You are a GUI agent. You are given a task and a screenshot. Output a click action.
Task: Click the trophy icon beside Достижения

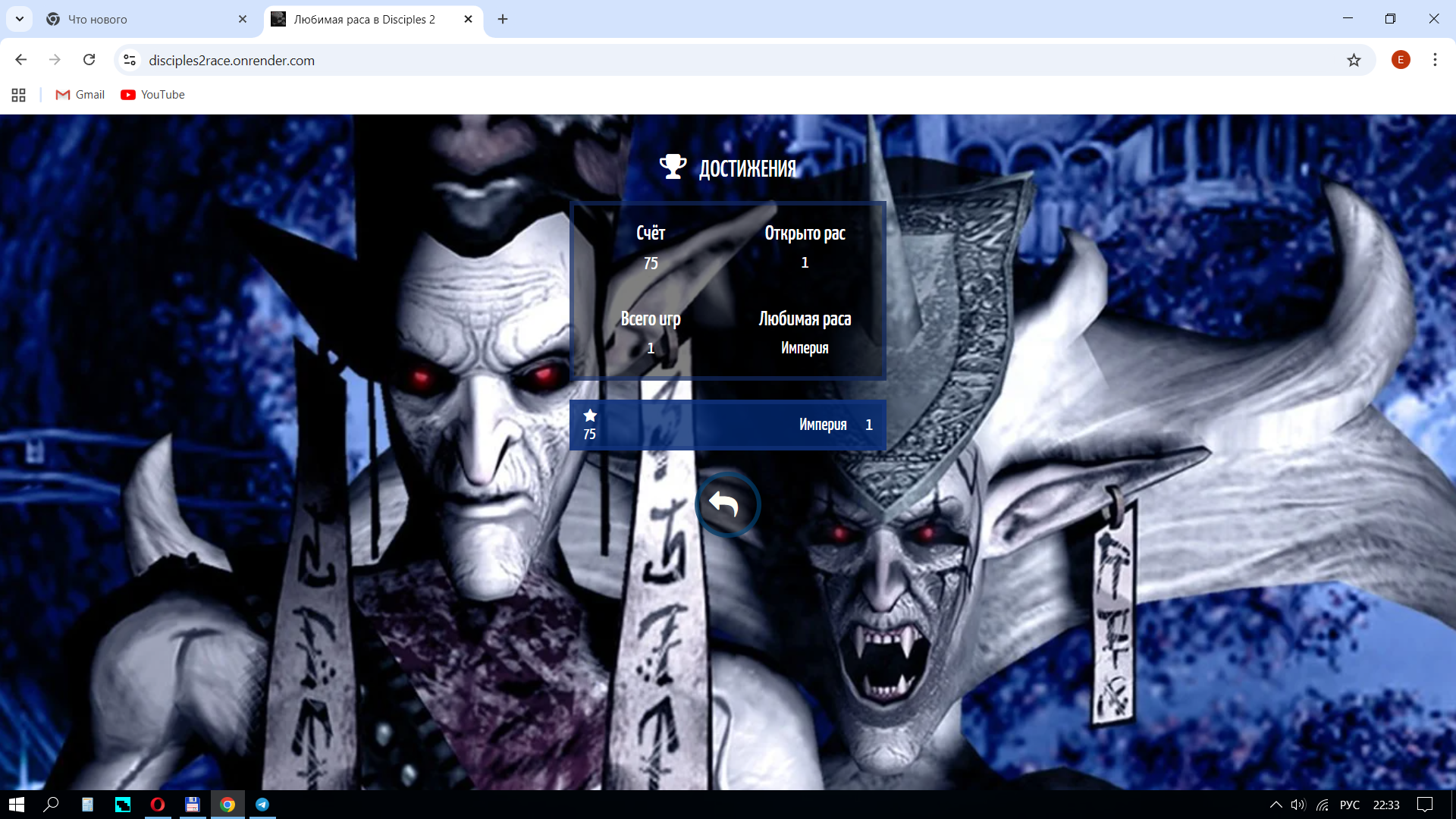(x=673, y=167)
